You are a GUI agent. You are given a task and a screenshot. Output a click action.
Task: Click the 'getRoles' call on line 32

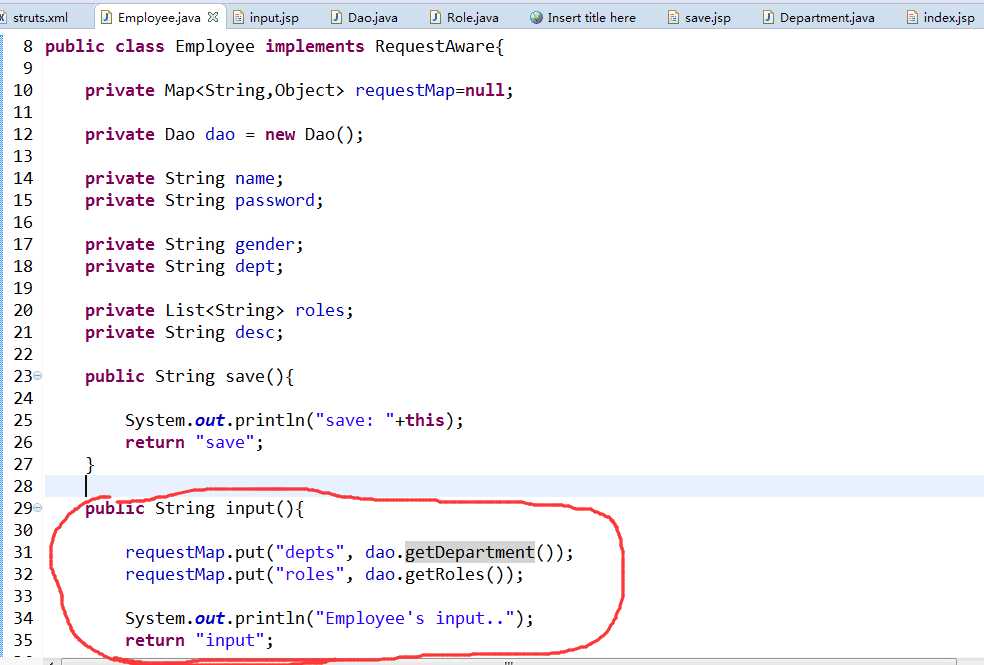[445, 574]
